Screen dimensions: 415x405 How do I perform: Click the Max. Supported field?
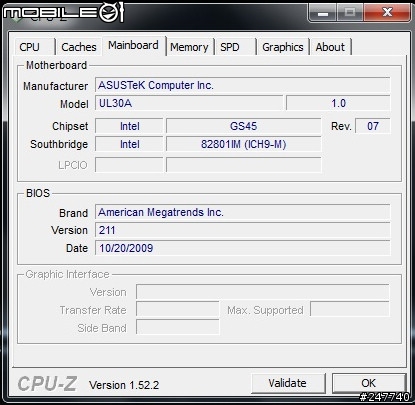[350, 309]
